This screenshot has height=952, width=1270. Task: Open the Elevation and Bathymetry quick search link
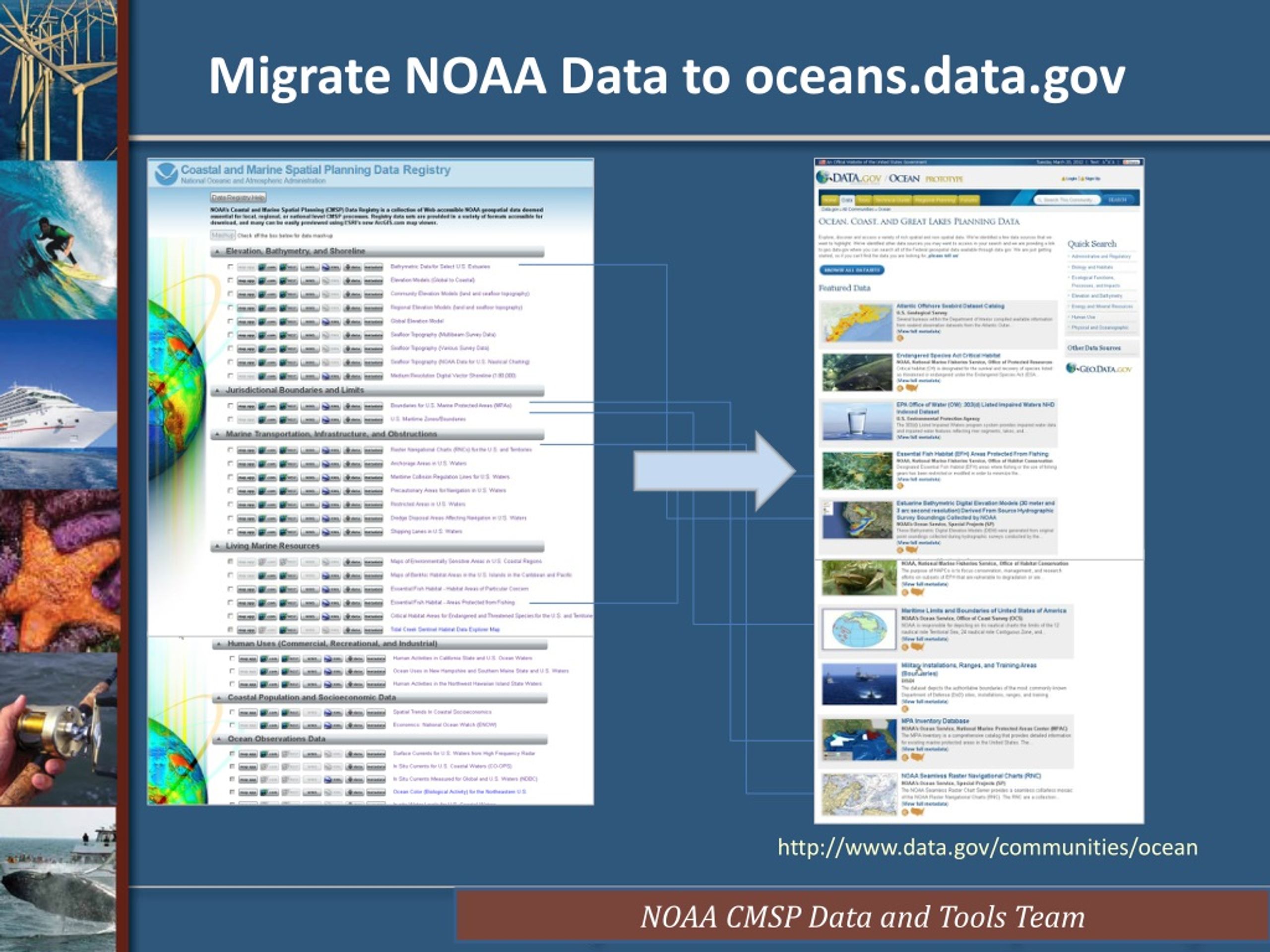[x=1096, y=296]
